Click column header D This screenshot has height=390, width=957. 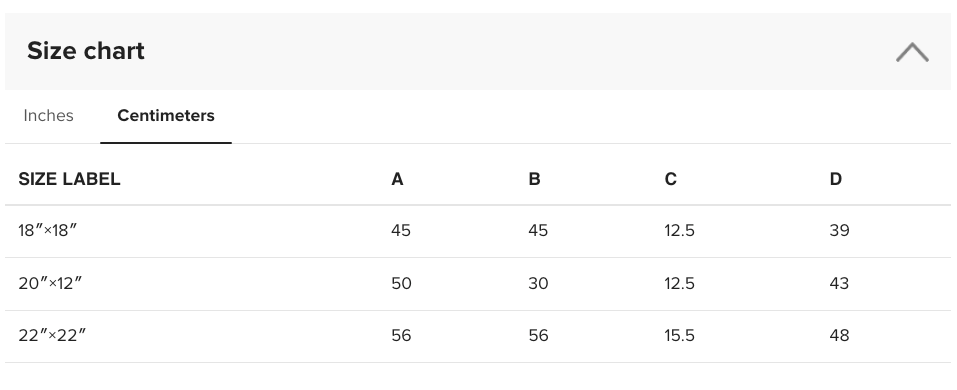836,179
